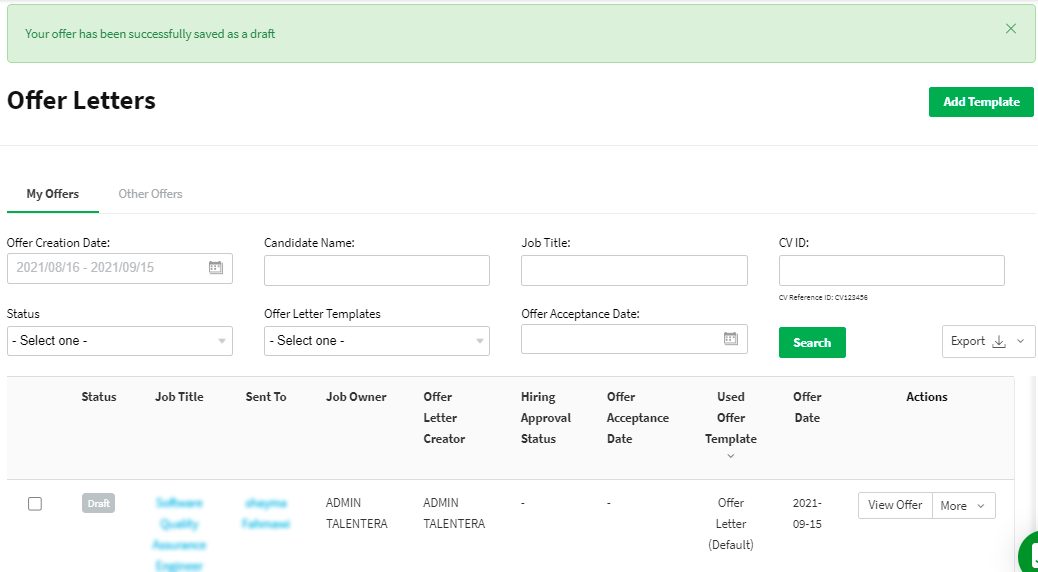Click the Export download icon
This screenshot has width=1038, height=572.
(x=998, y=341)
